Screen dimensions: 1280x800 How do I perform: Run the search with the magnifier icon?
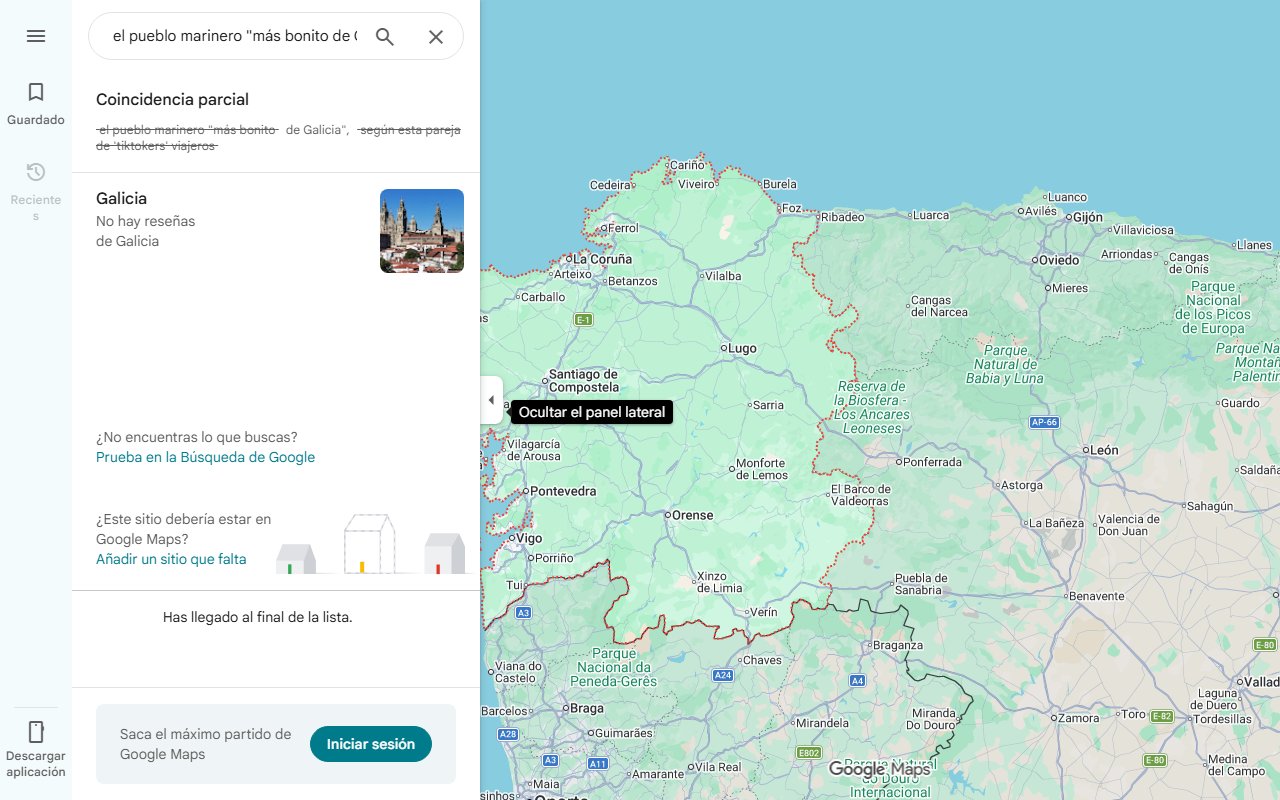point(385,36)
